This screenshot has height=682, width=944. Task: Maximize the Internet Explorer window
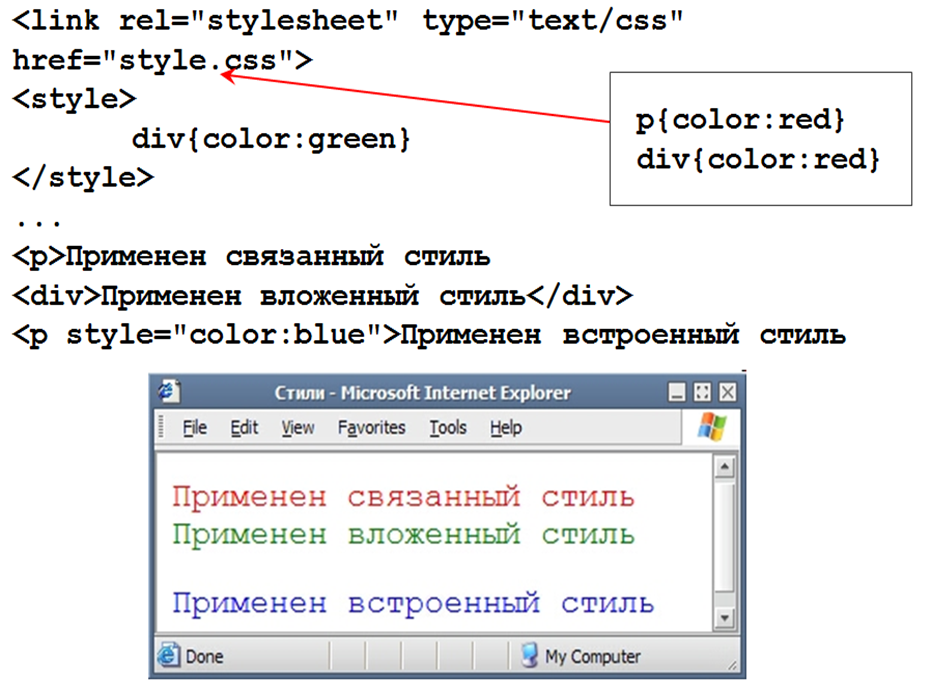click(x=702, y=392)
